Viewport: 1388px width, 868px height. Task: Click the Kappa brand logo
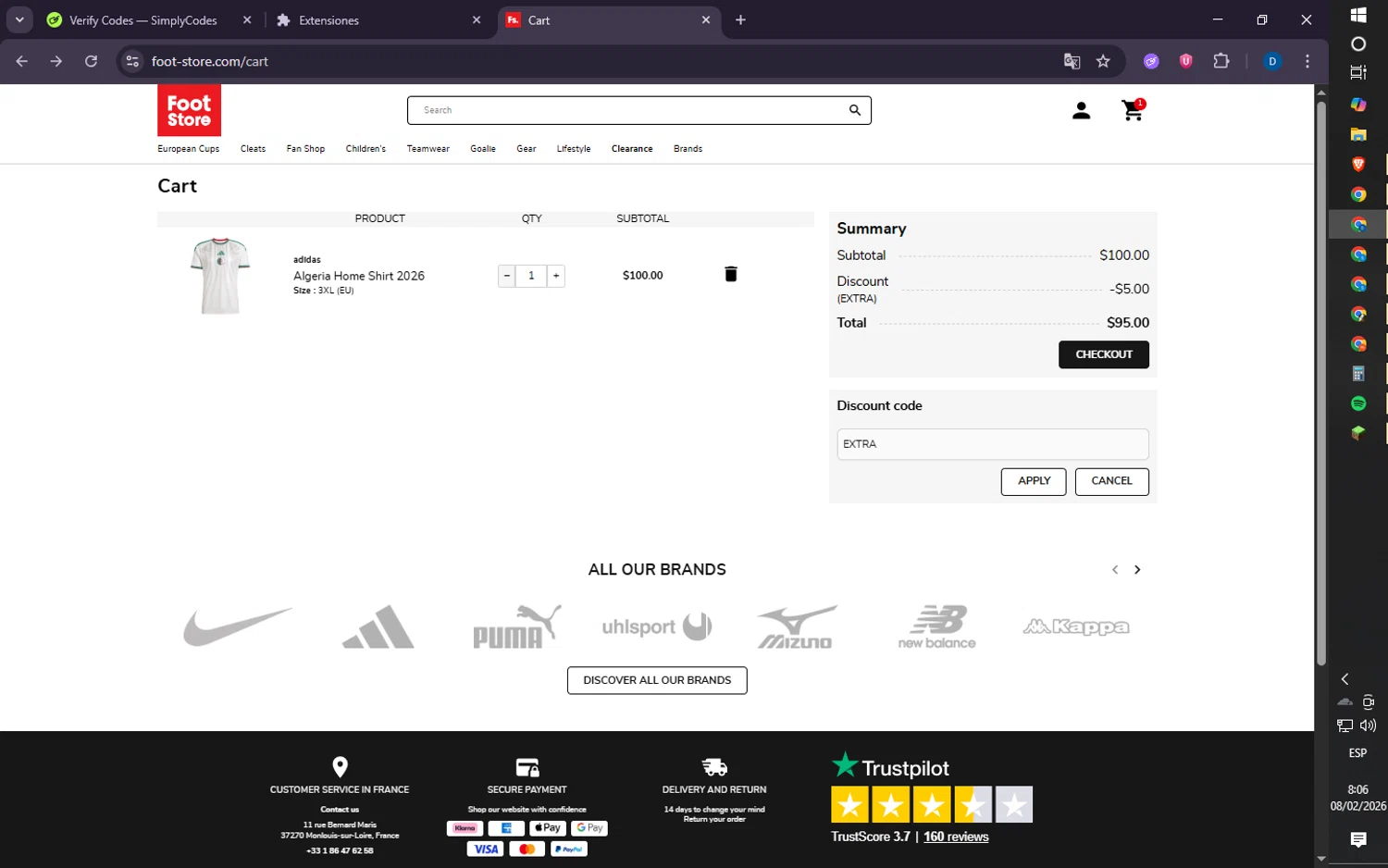(1076, 626)
